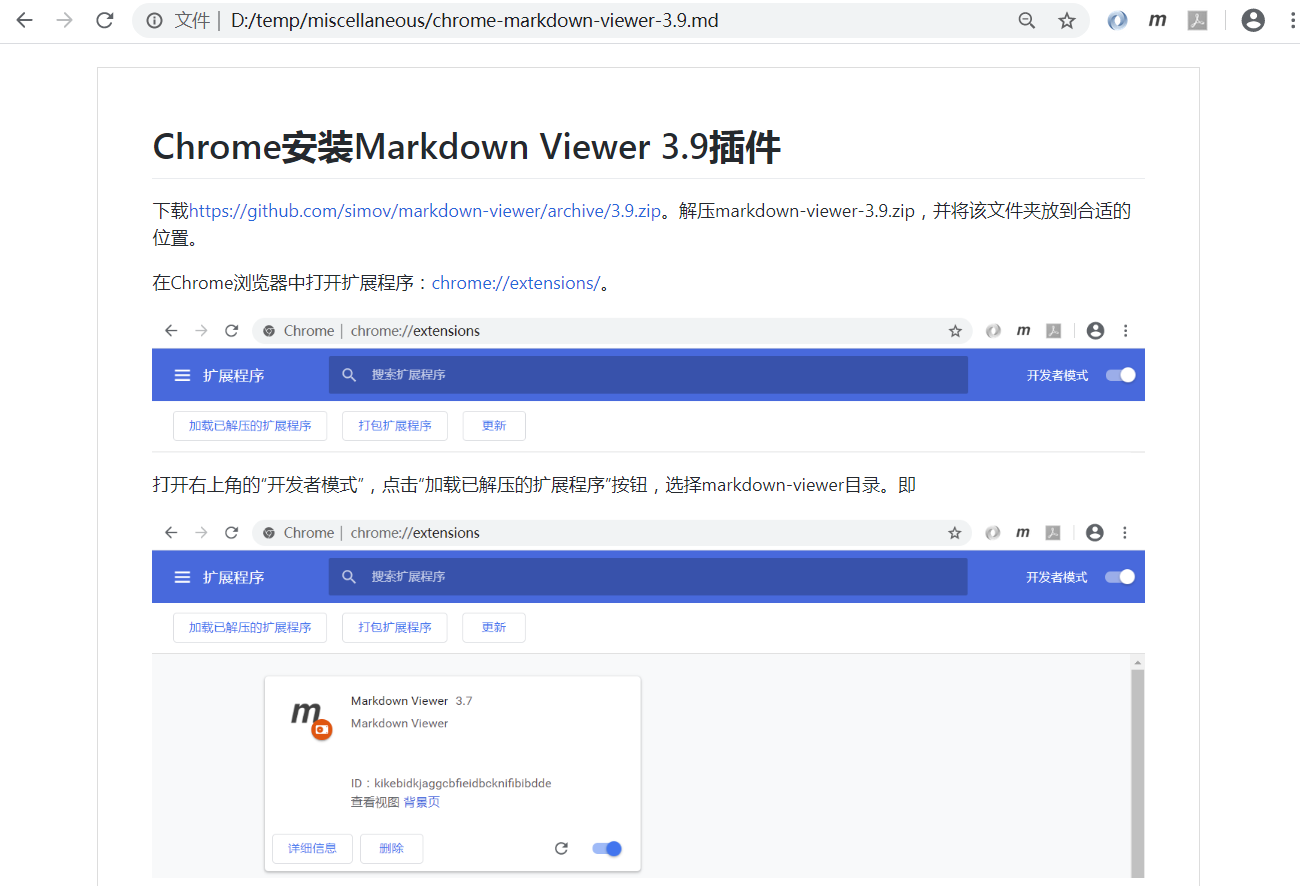Toggle 开发者模式 in the first screenshot
This screenshot has width=1300, height=886.
point(1121,374)
